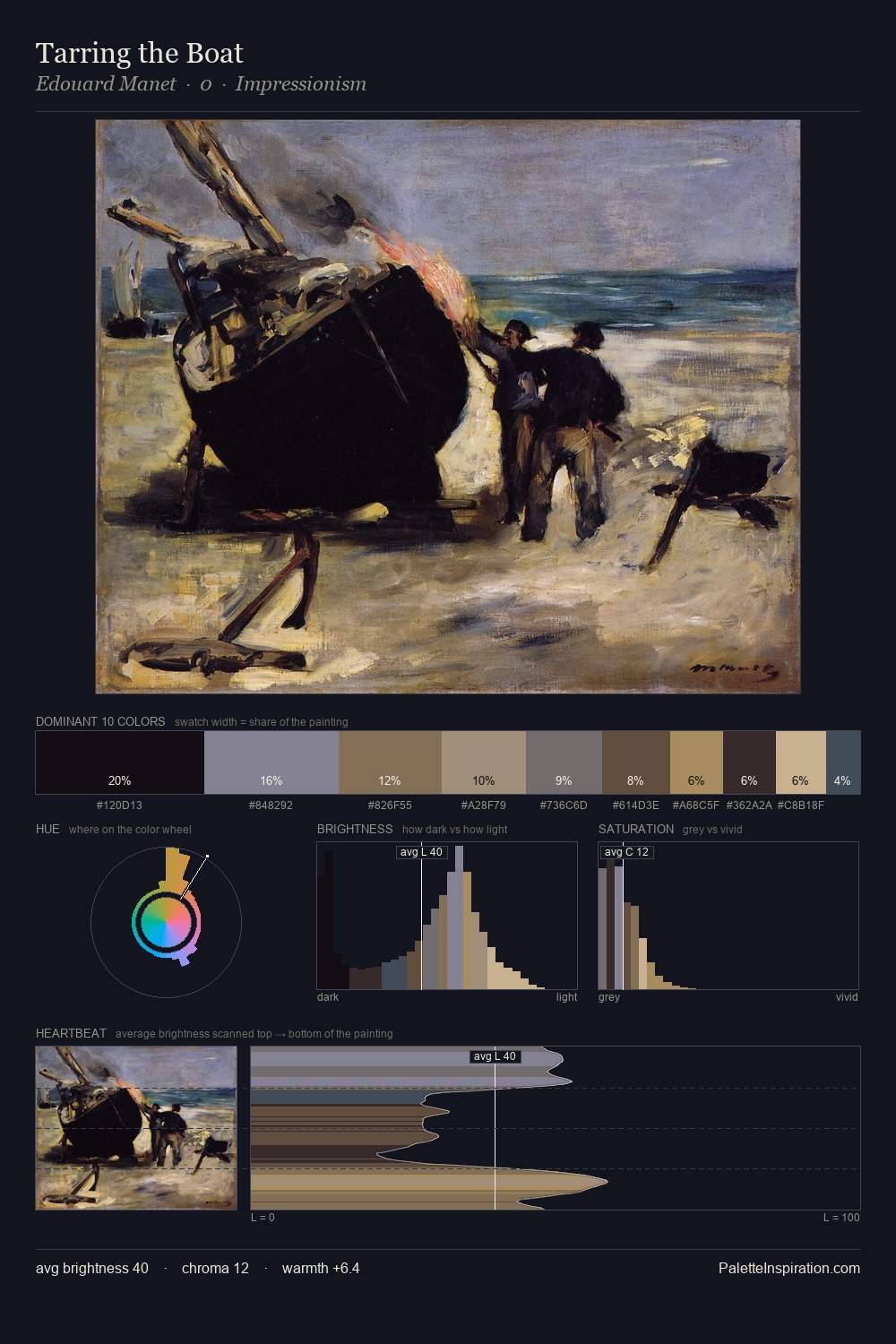This screenshot has width=896, height=1344.
Task: Click the 'light' brightness axis label
Action: coord(567,997)
